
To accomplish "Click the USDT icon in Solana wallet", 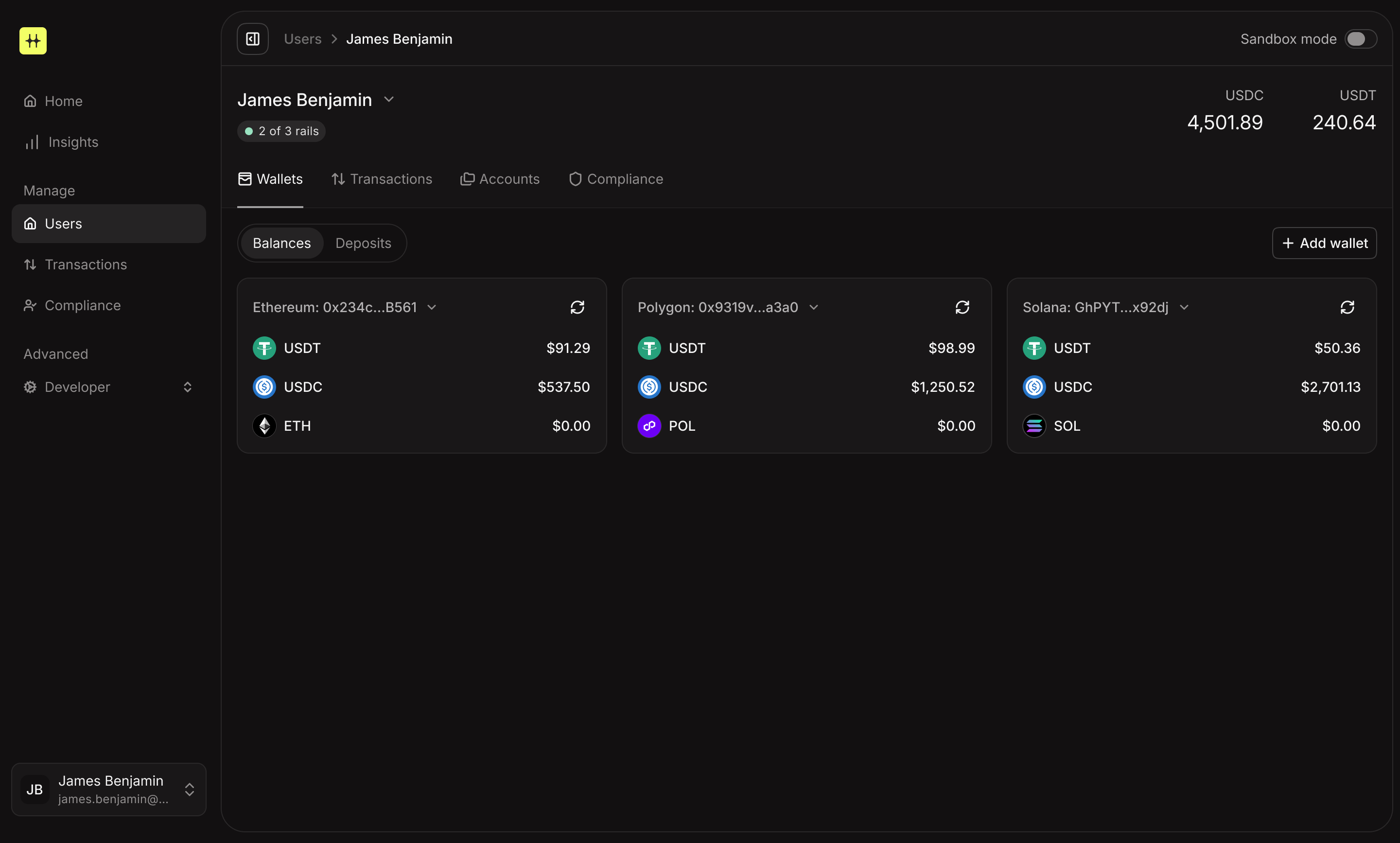I will coord(1034,348).
